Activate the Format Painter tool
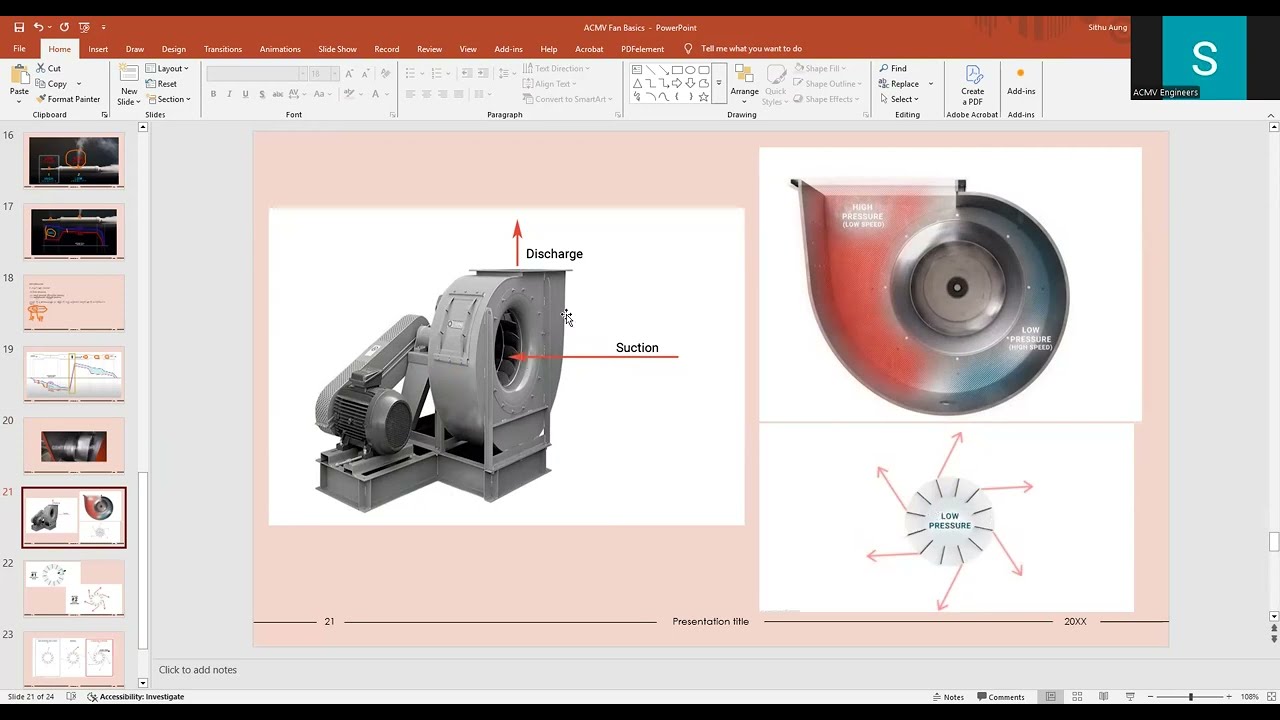 [68, 99]
